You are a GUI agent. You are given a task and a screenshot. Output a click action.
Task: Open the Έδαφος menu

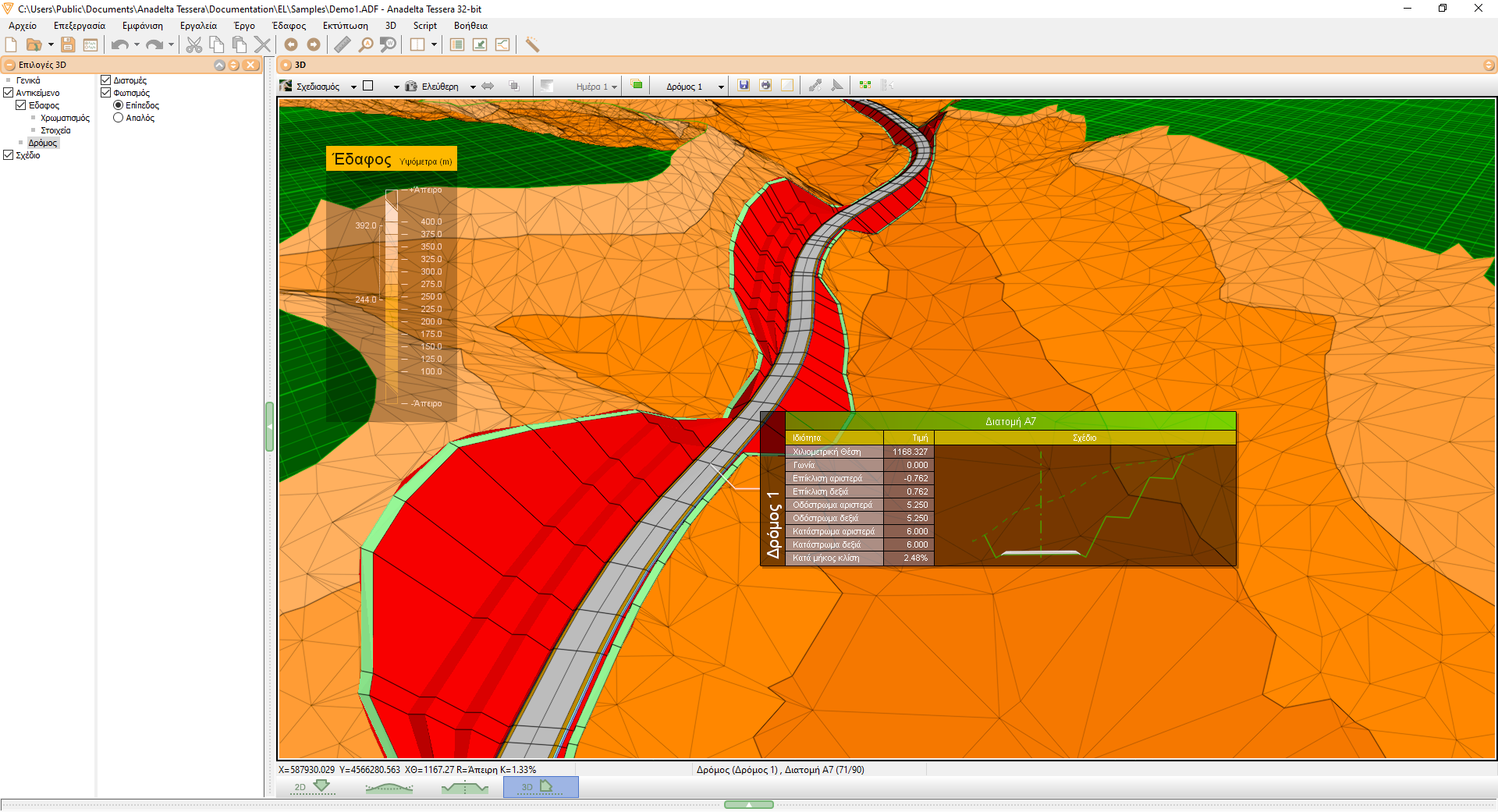[289, 26]
